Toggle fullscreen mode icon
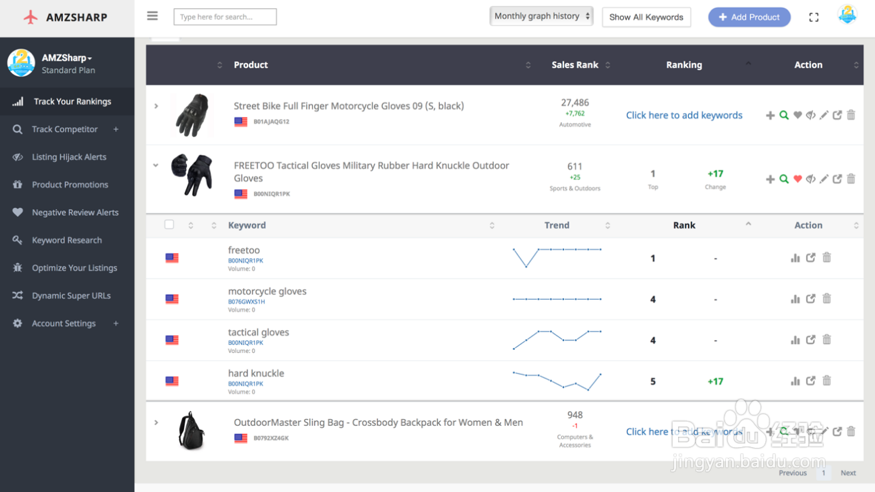This screenshot has height=492, width=875. (x=814, y=17)
